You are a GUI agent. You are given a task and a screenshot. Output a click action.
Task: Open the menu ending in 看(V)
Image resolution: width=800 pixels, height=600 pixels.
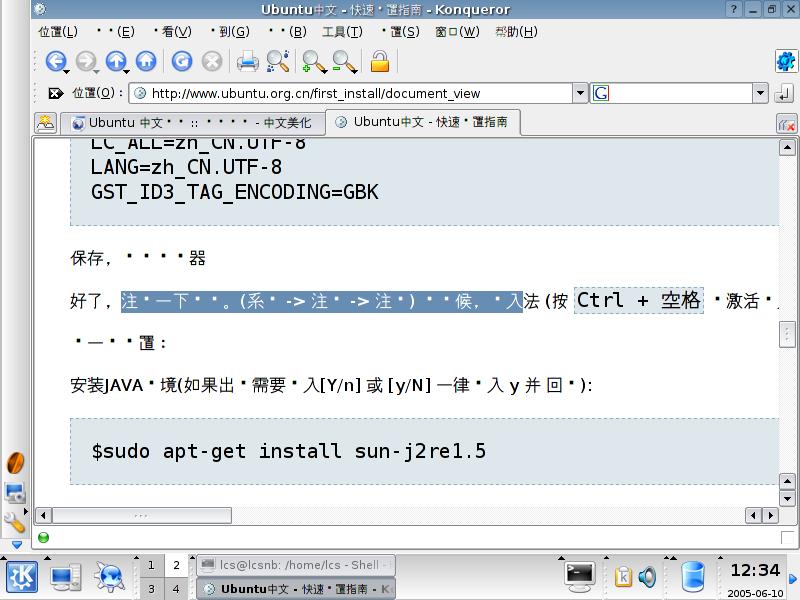coord(172,32)
